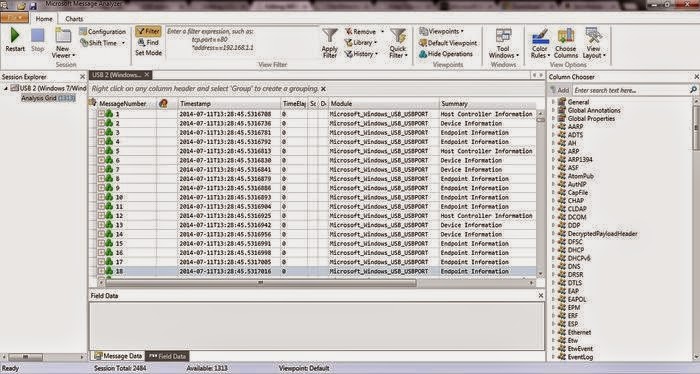
Task: Open the Configuration option
Action: pos(102,32)
